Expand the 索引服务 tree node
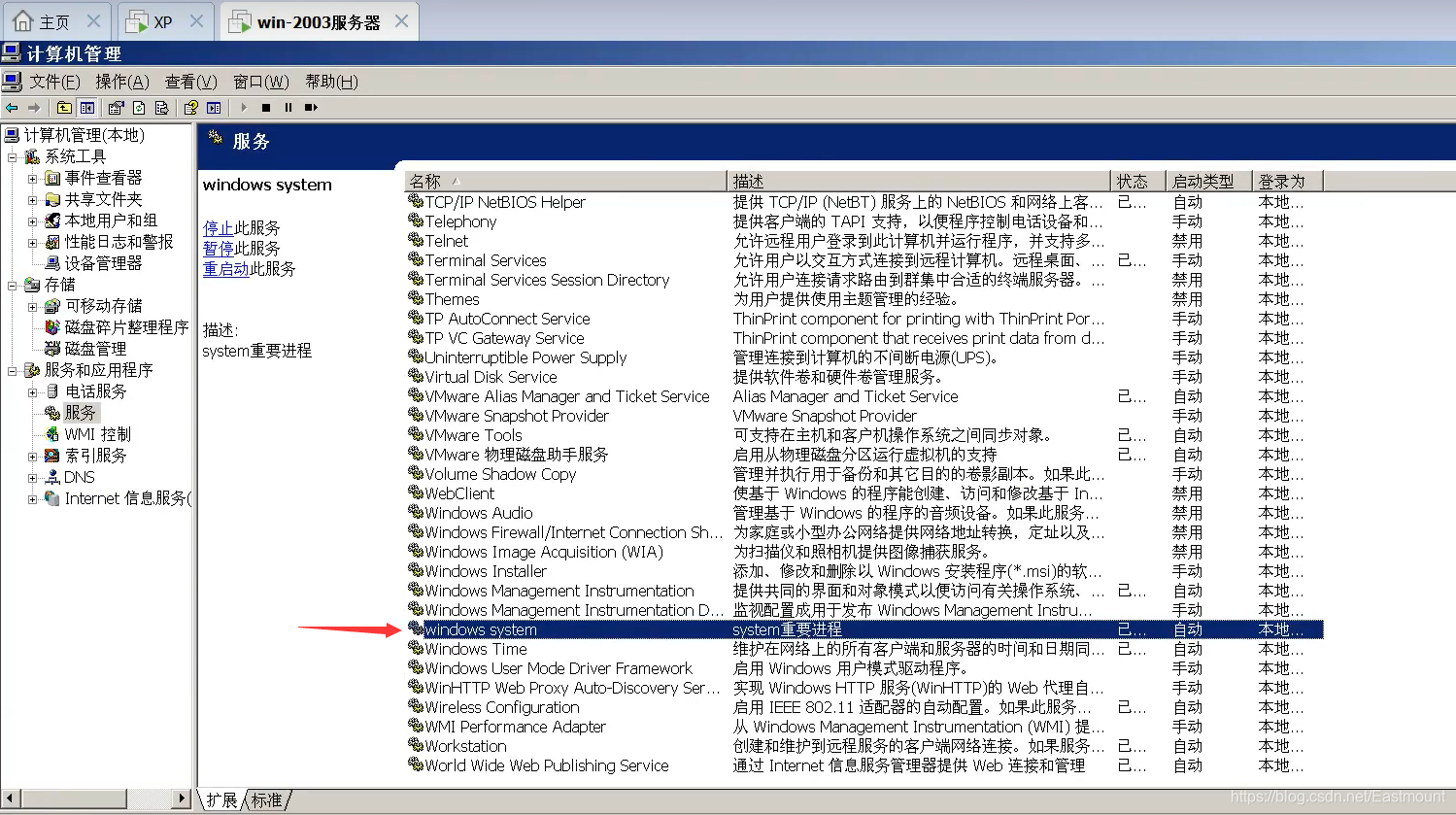 (x=32, y=456)
